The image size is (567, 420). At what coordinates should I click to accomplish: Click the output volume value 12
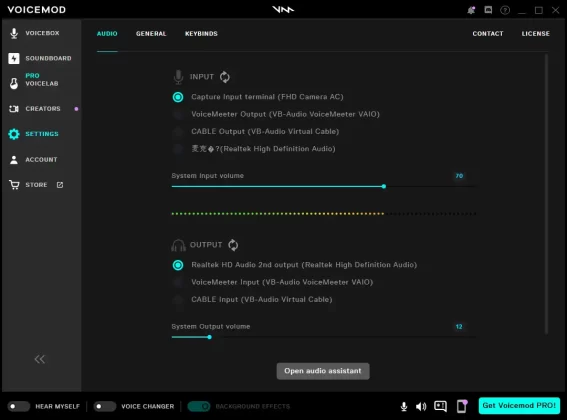point(459,327)
